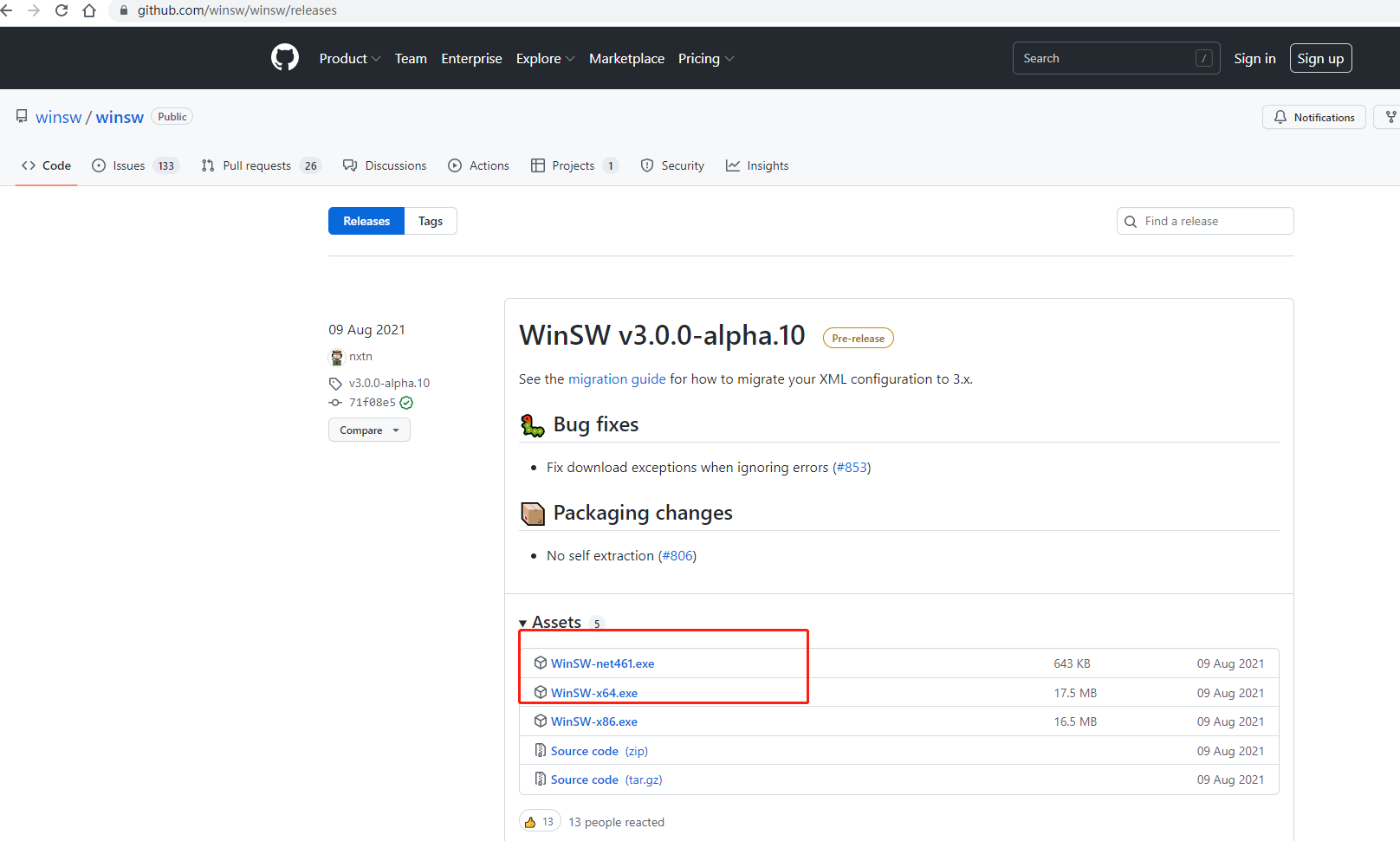This screenshot has height=841, width=1400.
Task: Go to the Actions tab
Action: point(478,165)
